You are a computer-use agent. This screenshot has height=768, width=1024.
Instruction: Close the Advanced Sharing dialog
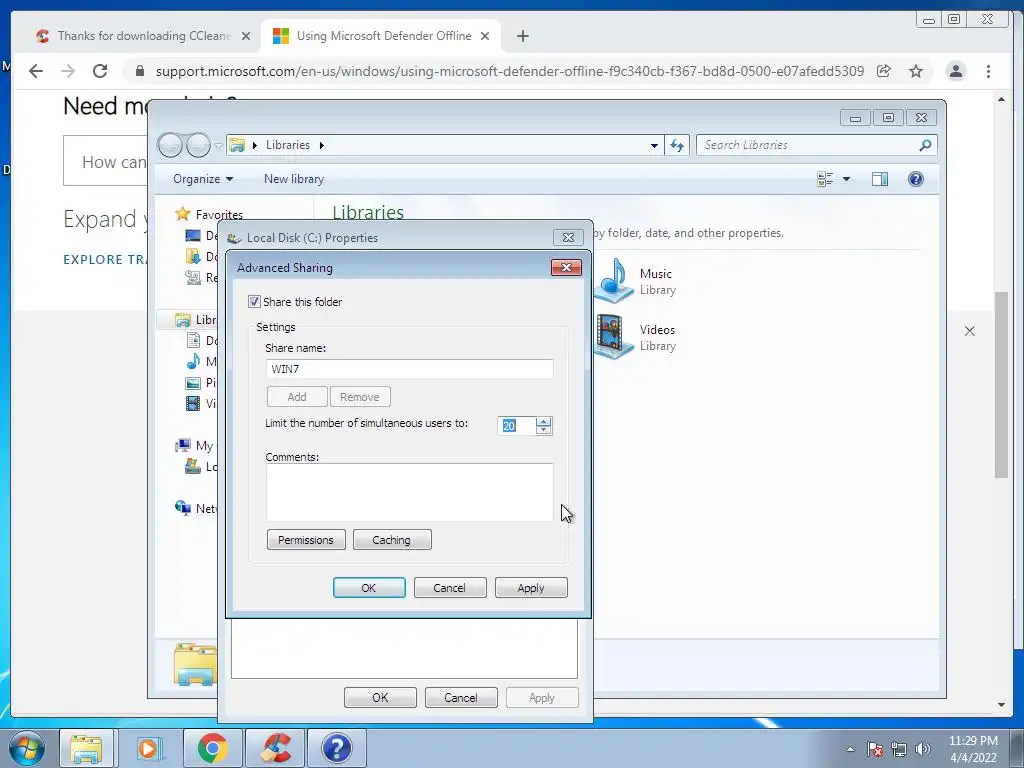tap(566, 267)
